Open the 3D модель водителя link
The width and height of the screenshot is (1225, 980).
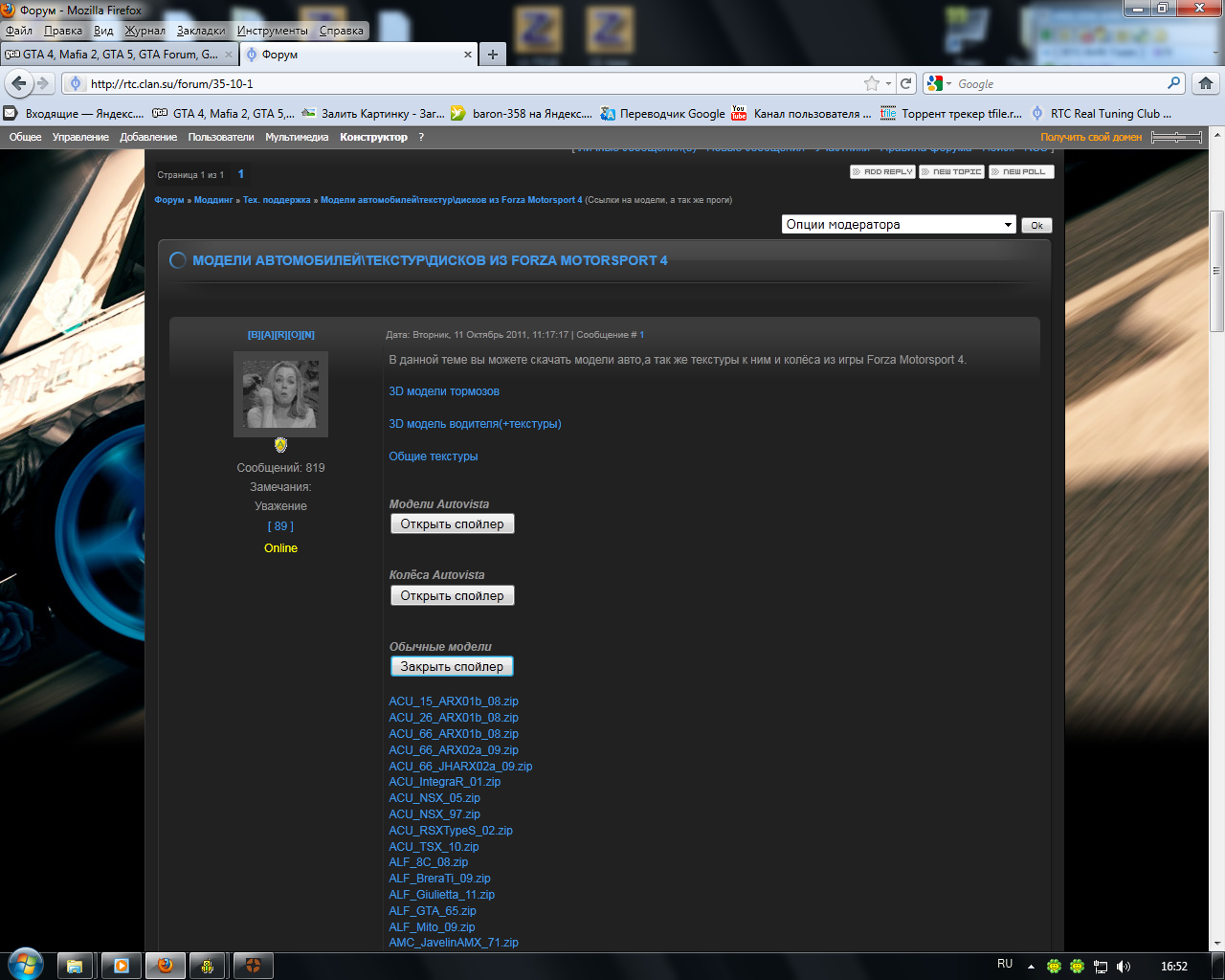(475, 424)
